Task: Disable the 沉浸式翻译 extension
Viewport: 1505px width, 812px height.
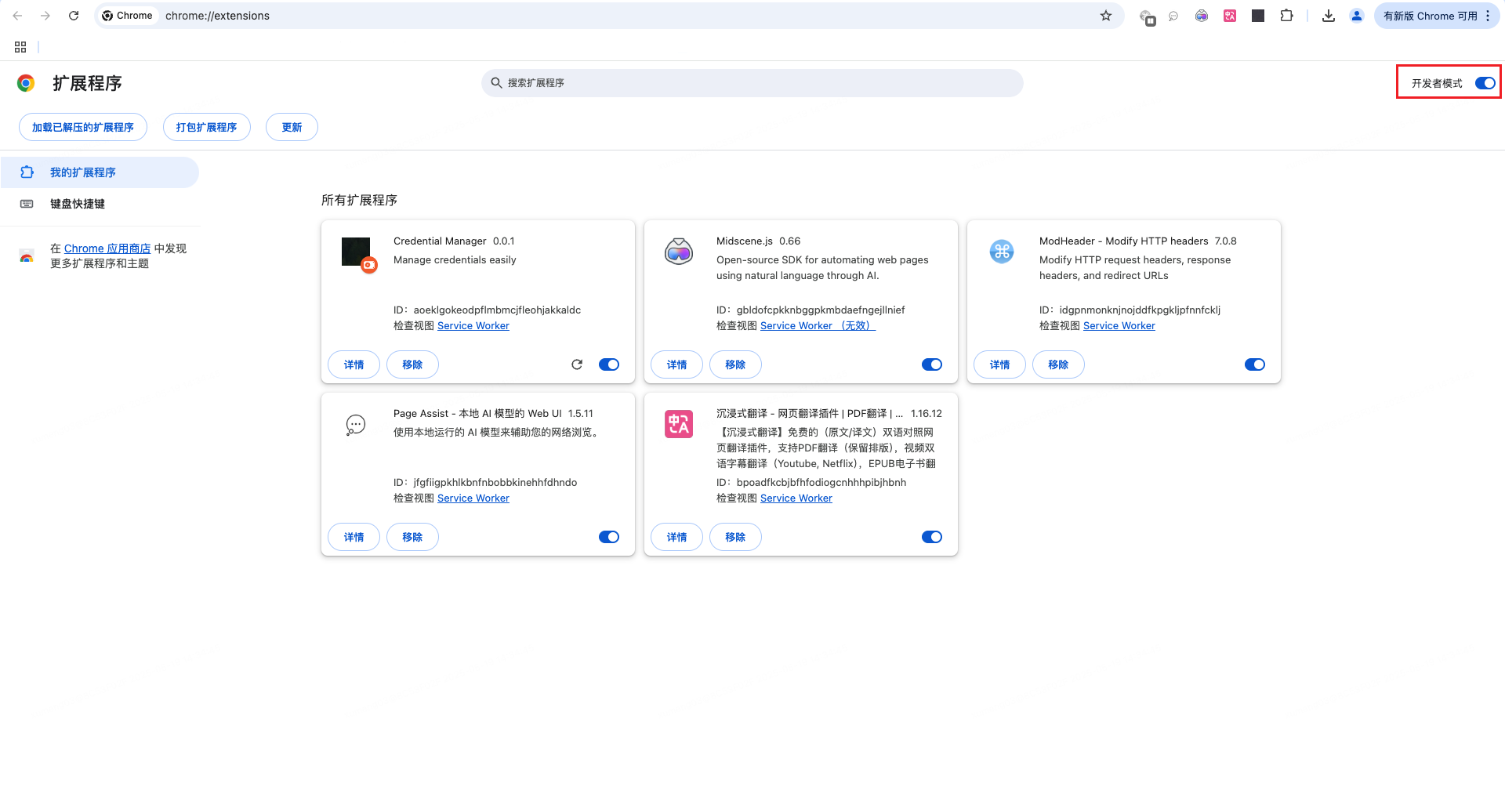Action: pos(932,537)
